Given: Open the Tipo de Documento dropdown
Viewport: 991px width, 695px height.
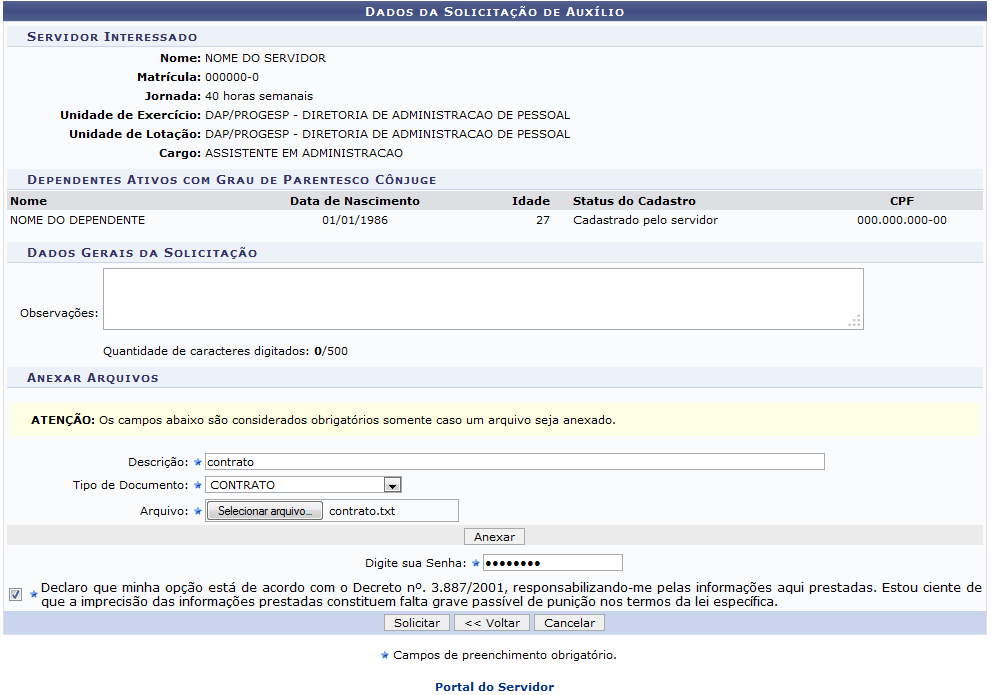Looking at the screenshot, I should 393,485.
